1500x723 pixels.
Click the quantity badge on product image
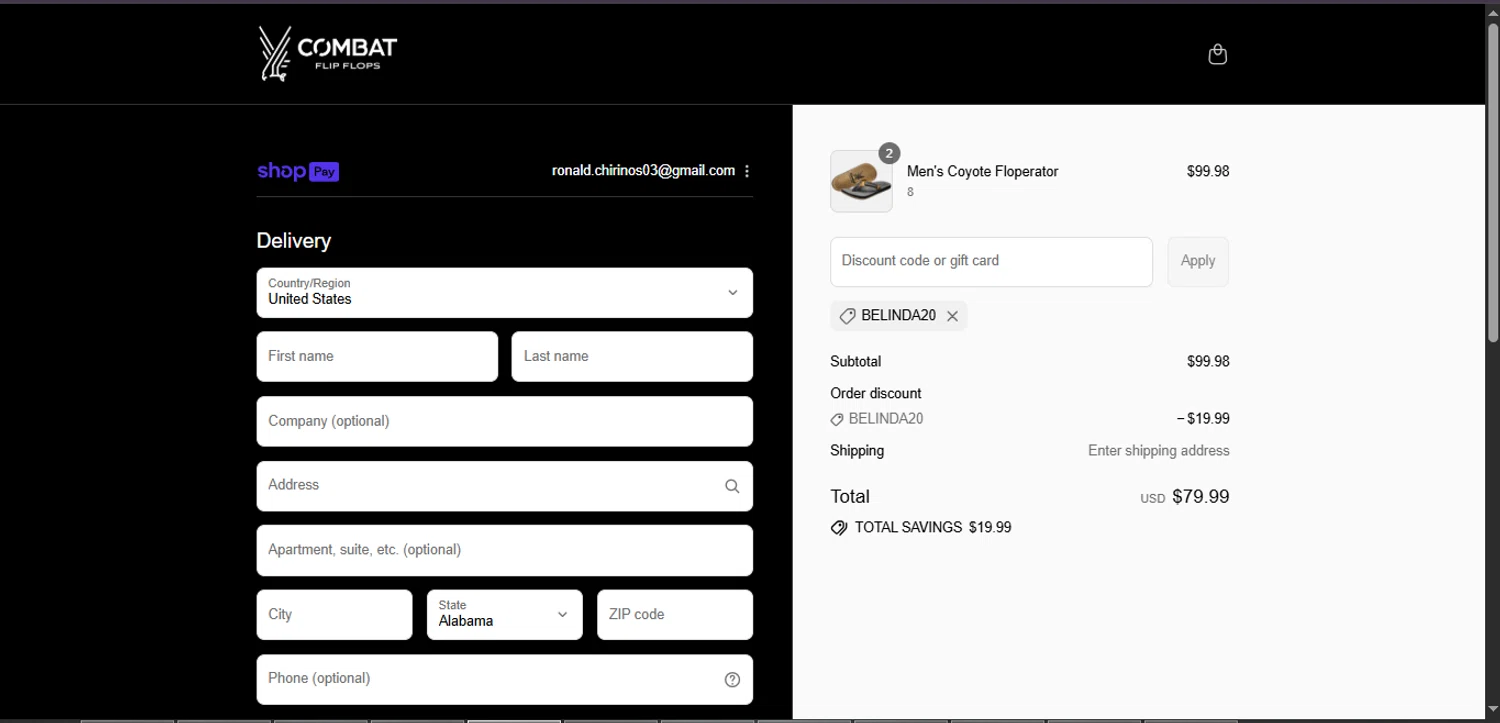coord(889,153)
